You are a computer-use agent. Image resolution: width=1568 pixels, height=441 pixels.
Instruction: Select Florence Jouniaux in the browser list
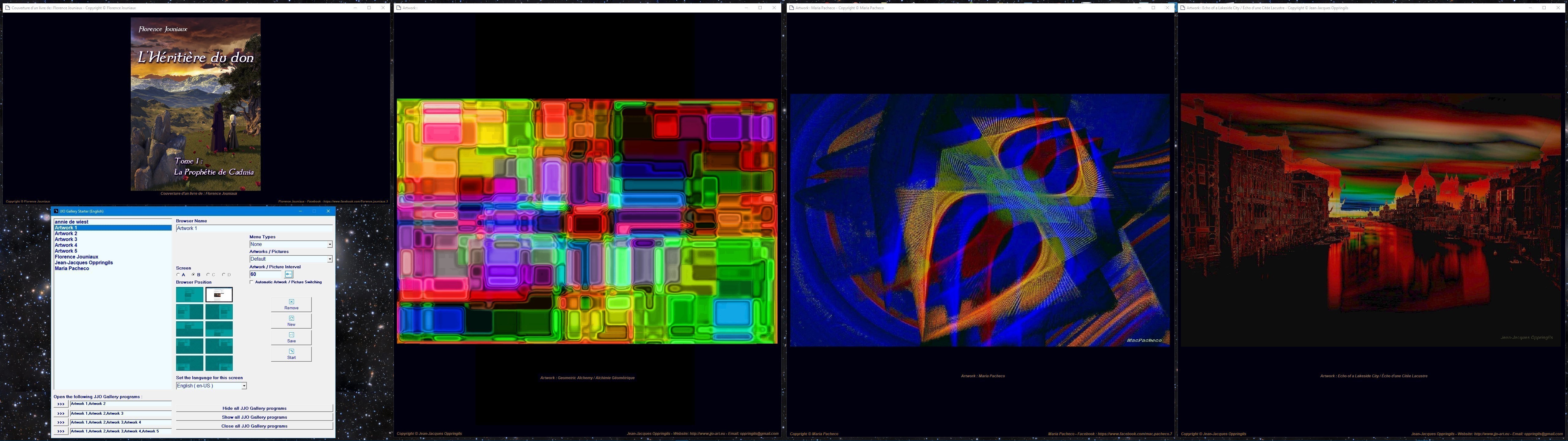pos(77,257)
